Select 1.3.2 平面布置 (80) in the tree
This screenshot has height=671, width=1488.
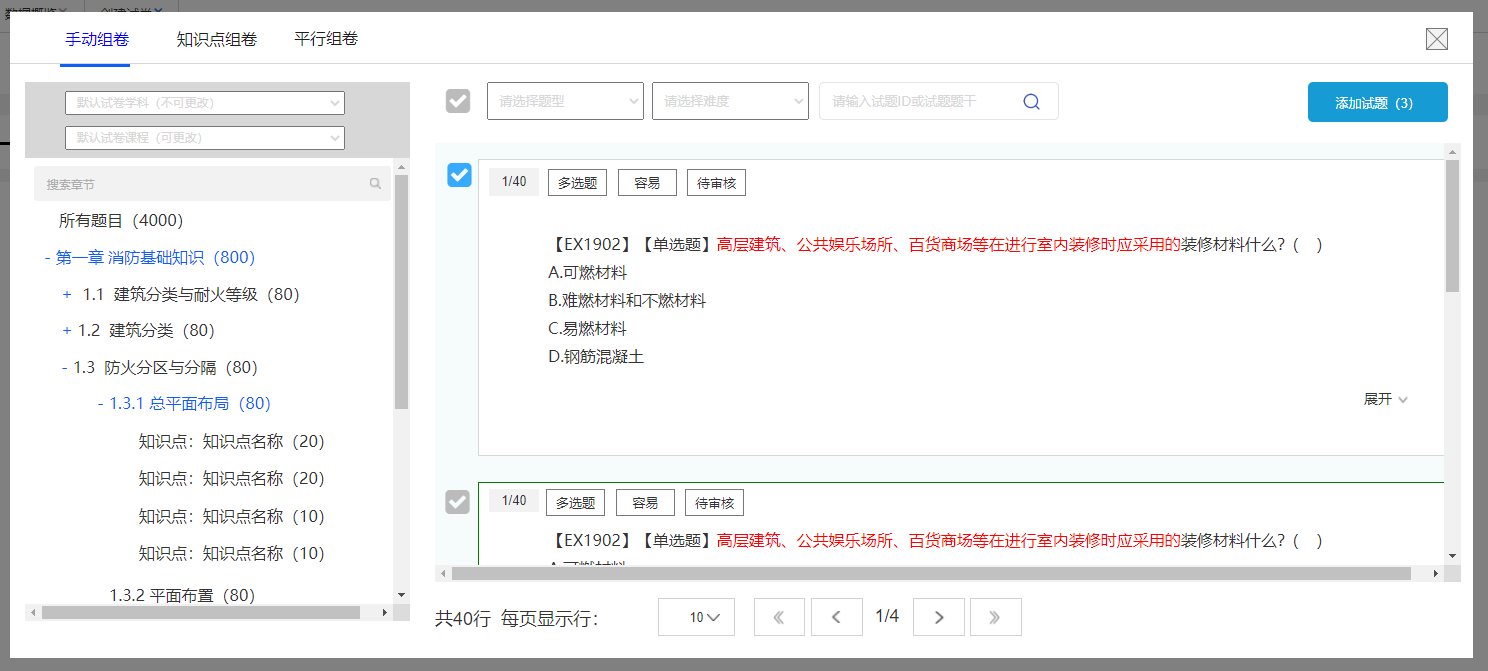(x=182, y=595)
